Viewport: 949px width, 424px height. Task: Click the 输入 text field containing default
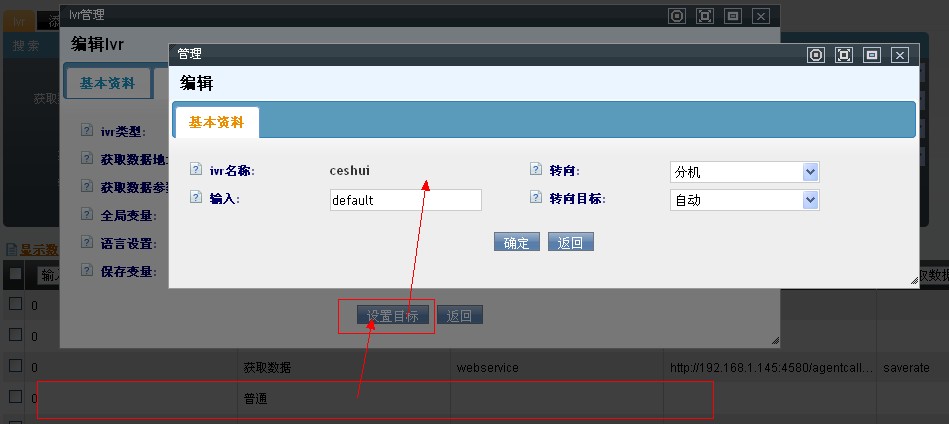pos(405,200)
